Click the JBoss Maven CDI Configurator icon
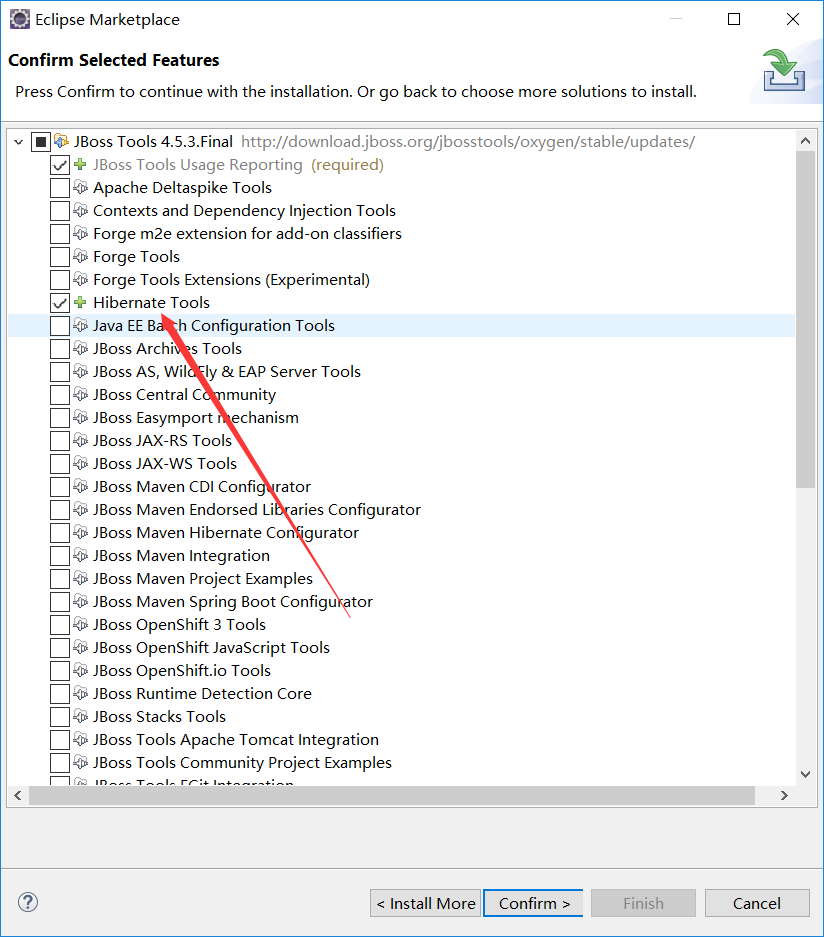Image resolution: width=824 pixels, height=937 pixels. point(81,486)
